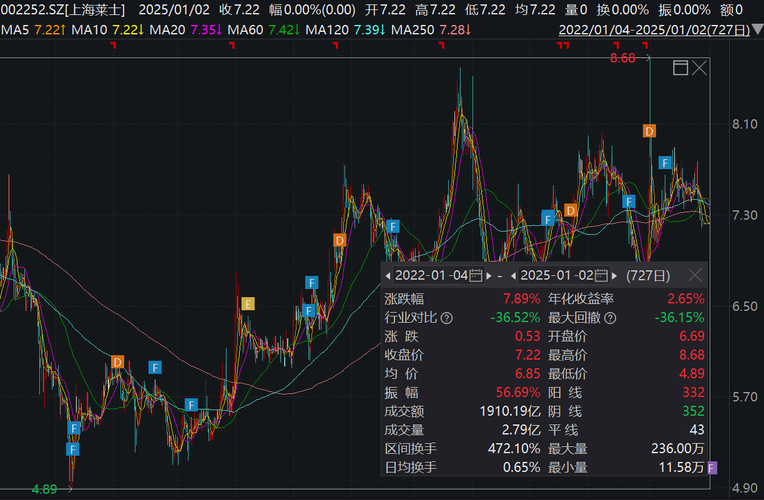This screenshot has width=764, height=500.
Task: Click the red flag marker above the 8.68 label
Action: pyautogui.click(x=616, y=45)
